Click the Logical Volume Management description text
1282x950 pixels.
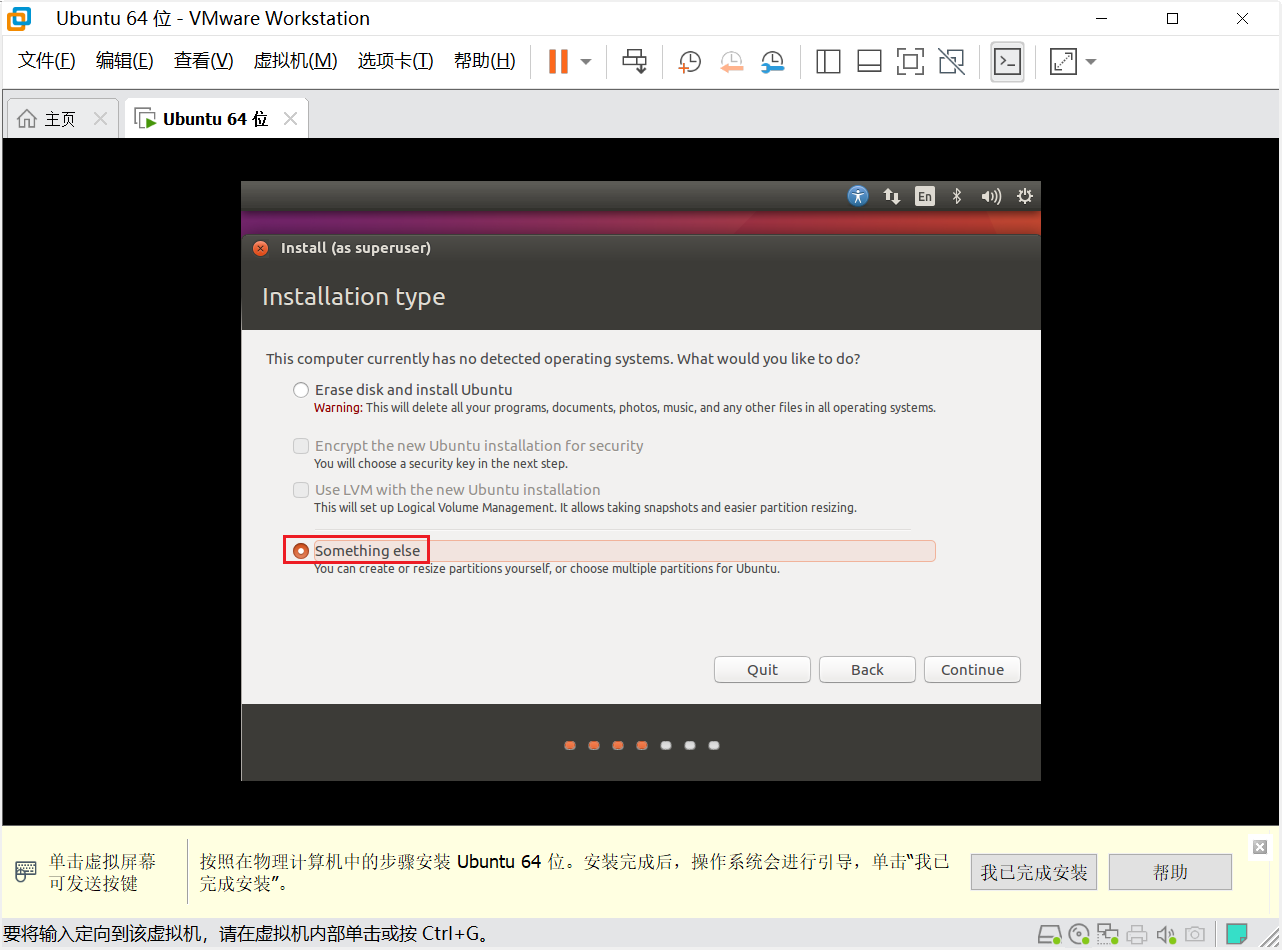click(x=585, y=508)
